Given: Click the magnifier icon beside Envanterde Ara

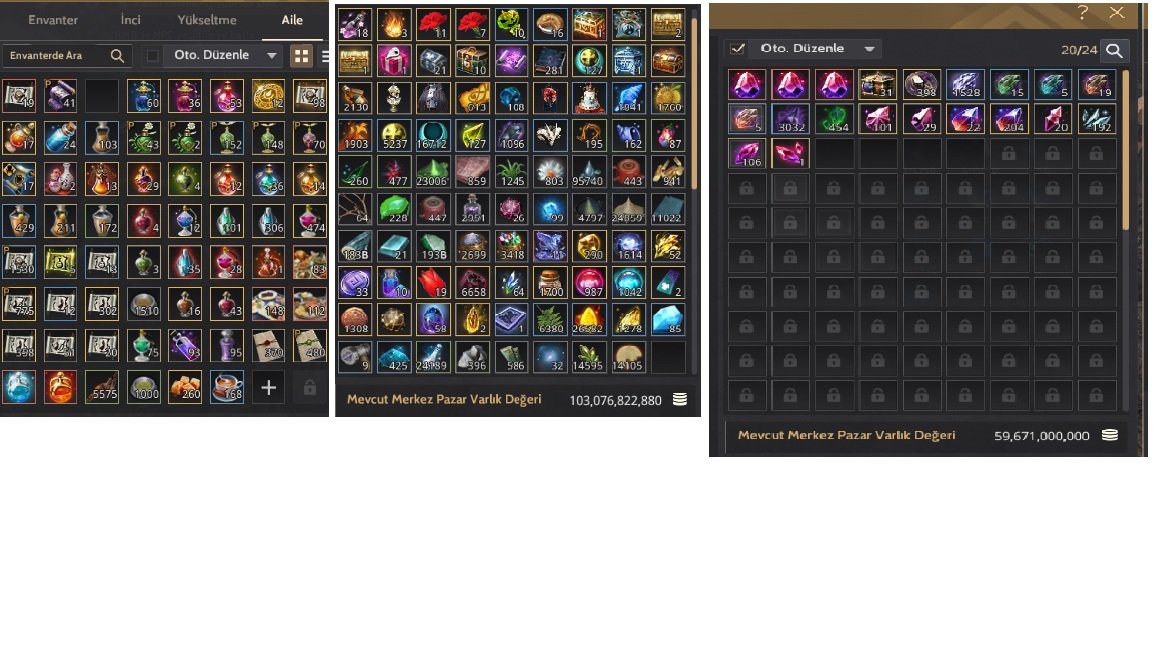Looking at the screenshot, I should point(117,55).
